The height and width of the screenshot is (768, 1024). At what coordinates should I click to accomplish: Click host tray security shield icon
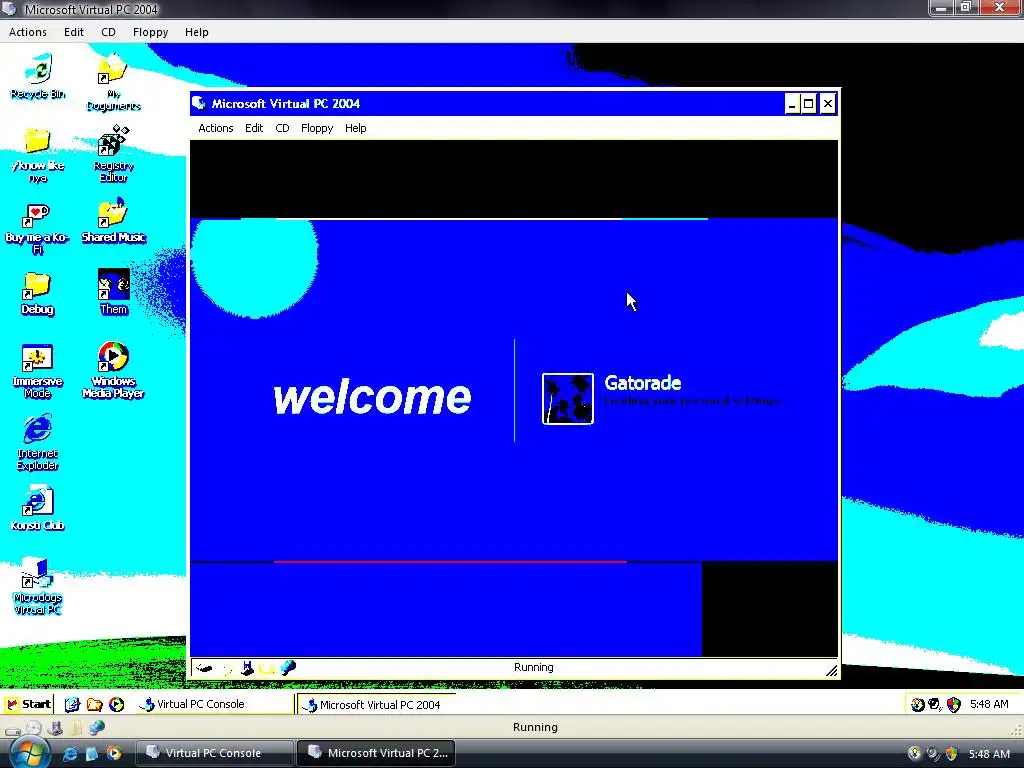pyautogui.click(x=952, y=754)
